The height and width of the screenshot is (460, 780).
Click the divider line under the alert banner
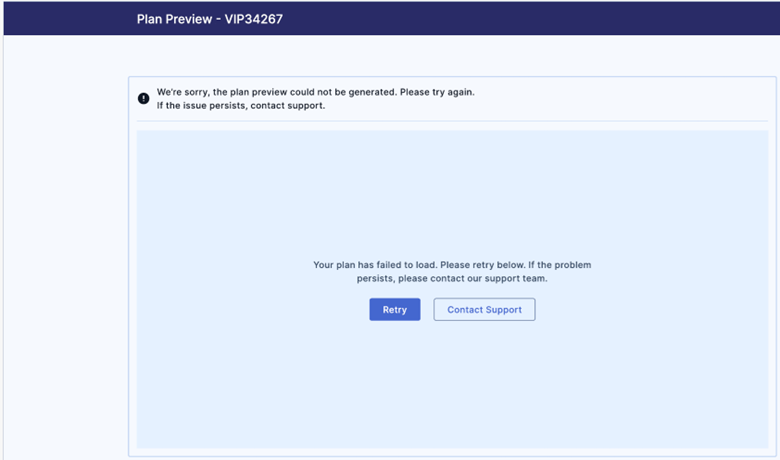pos(452,122)
